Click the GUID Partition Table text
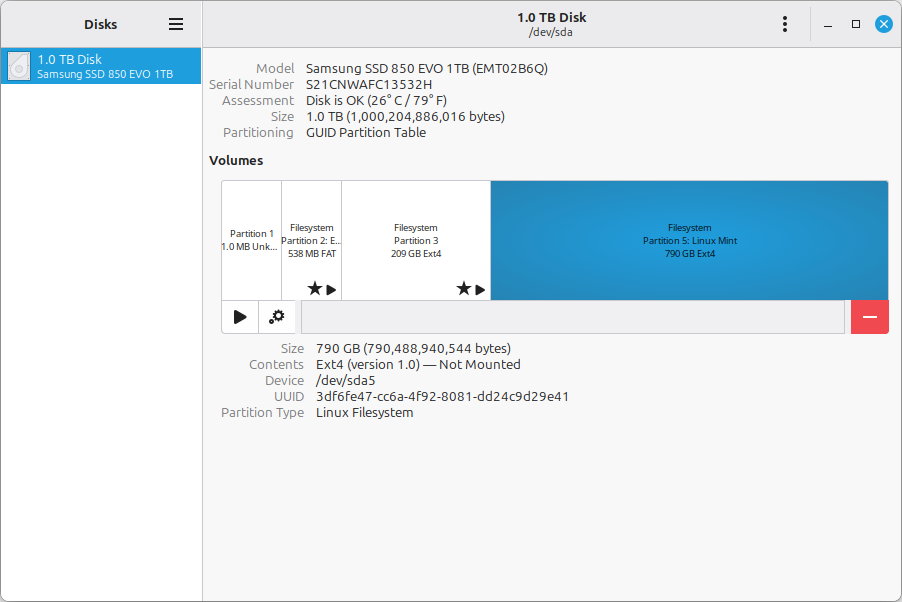 click(366, 133)
